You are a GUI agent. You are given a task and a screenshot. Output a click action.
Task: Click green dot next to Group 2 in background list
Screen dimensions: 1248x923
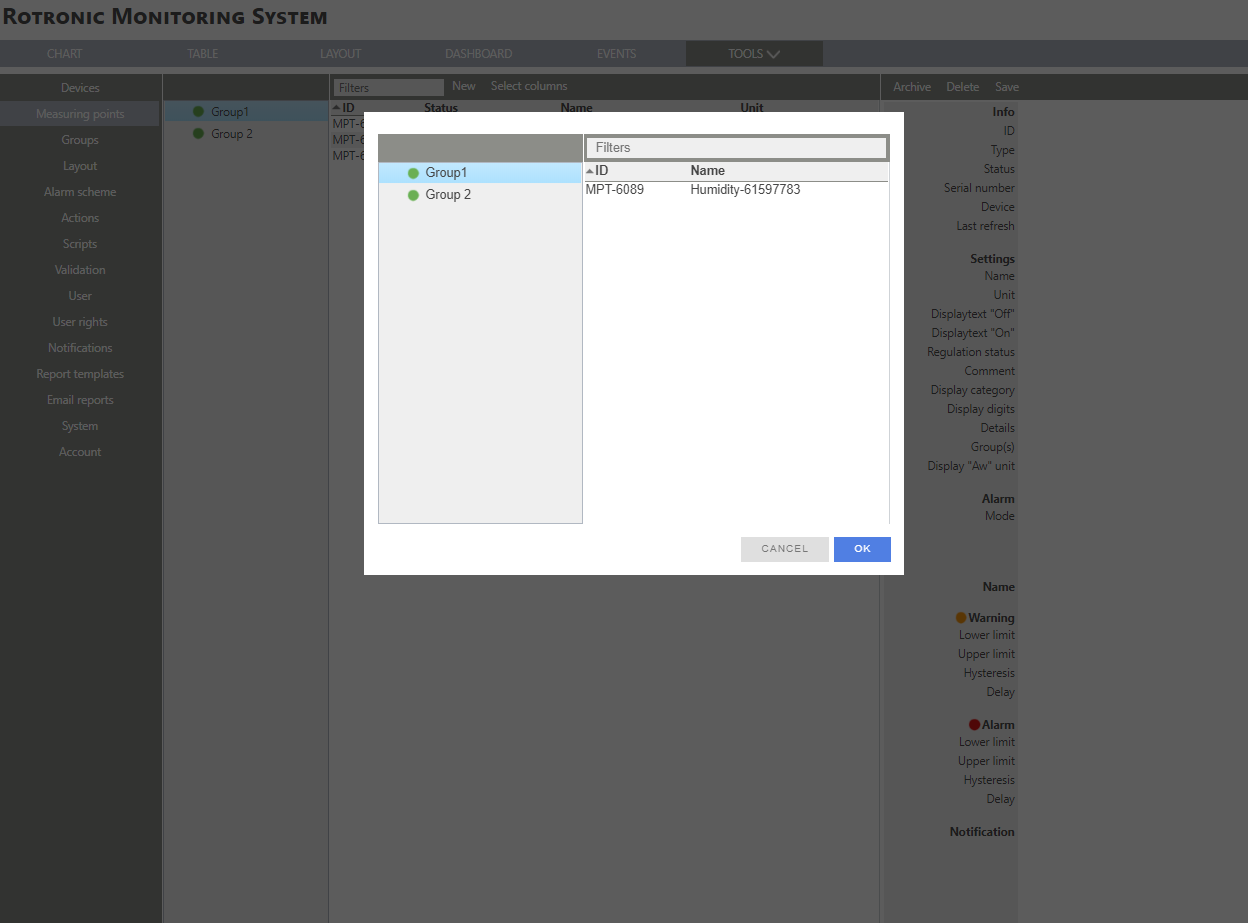coord(198,133)
